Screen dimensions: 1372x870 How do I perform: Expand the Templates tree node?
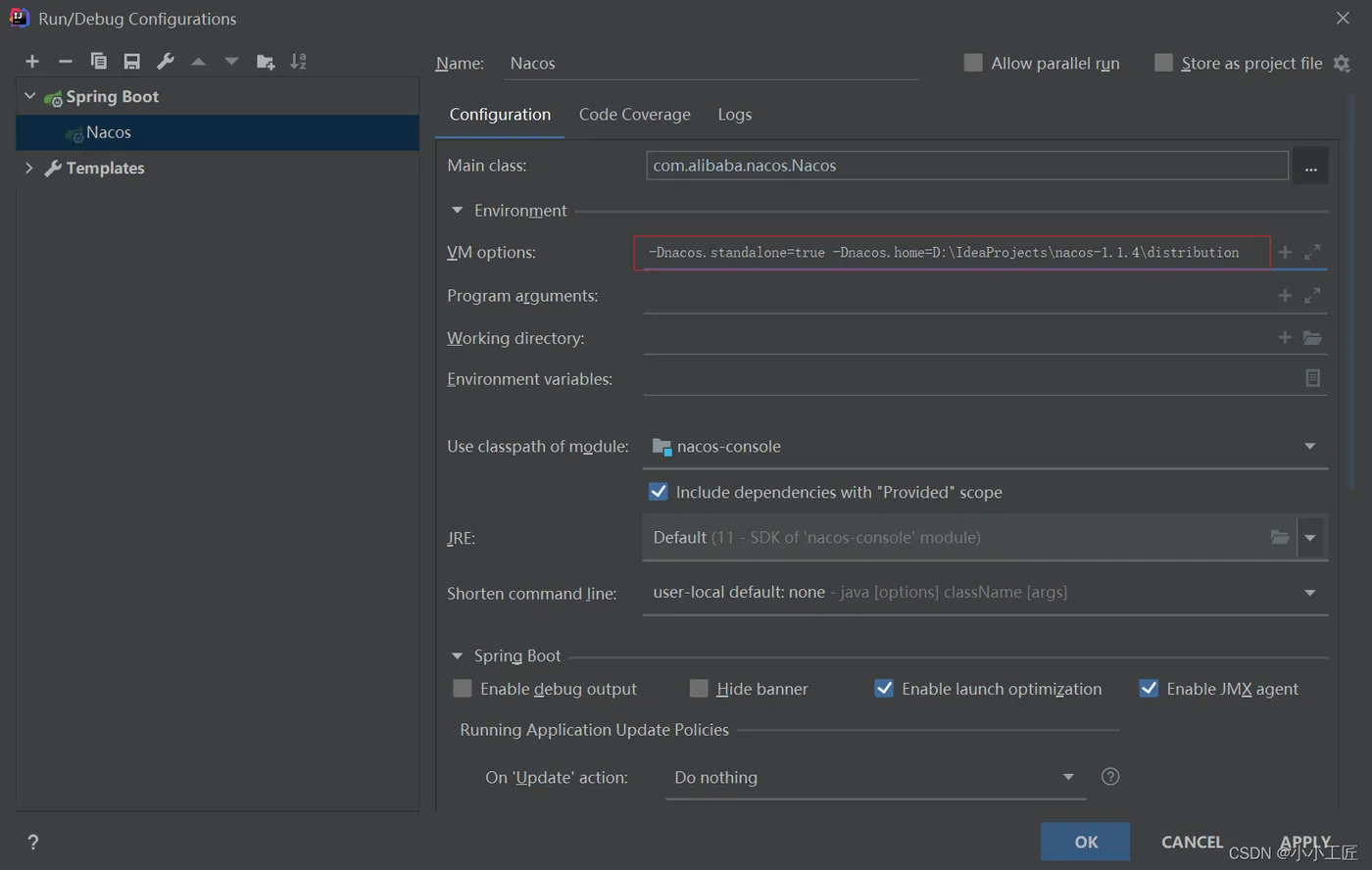(x=29, y=168)
